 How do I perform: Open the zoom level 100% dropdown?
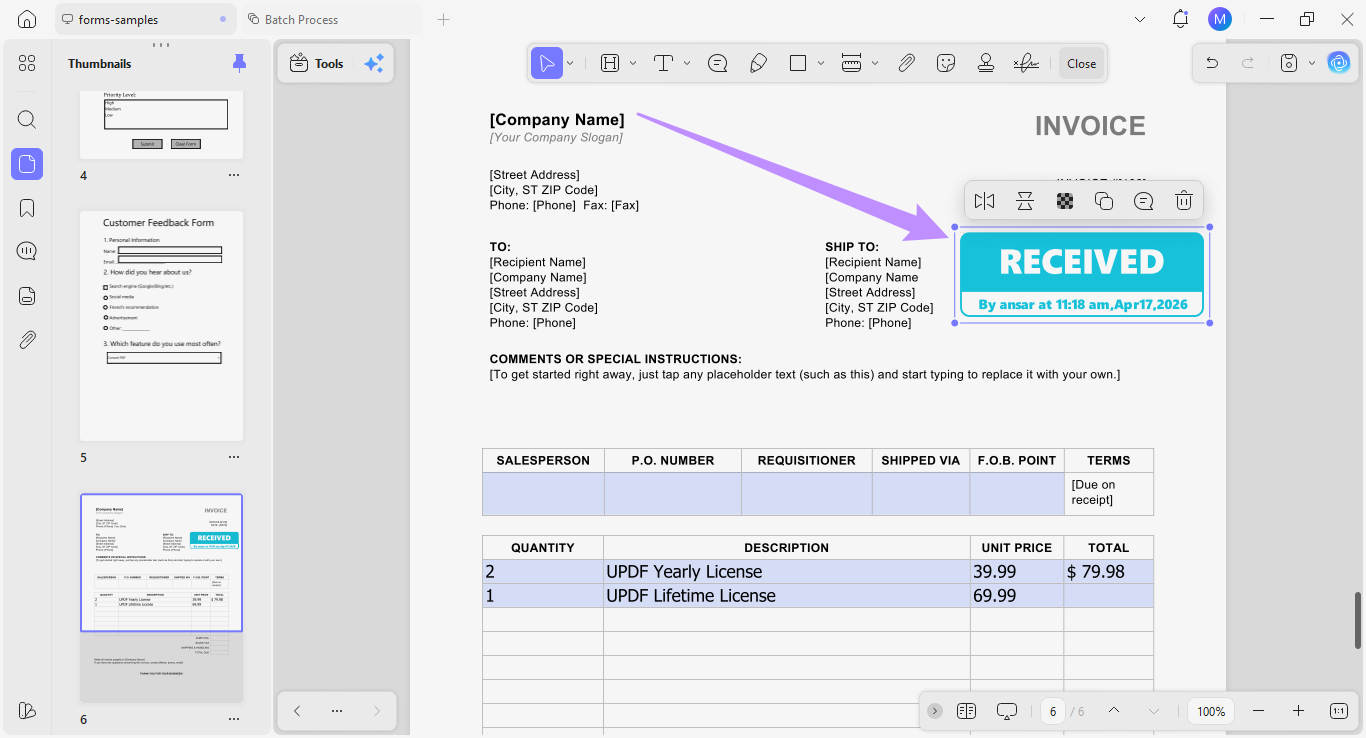[x=1211, y=711]
